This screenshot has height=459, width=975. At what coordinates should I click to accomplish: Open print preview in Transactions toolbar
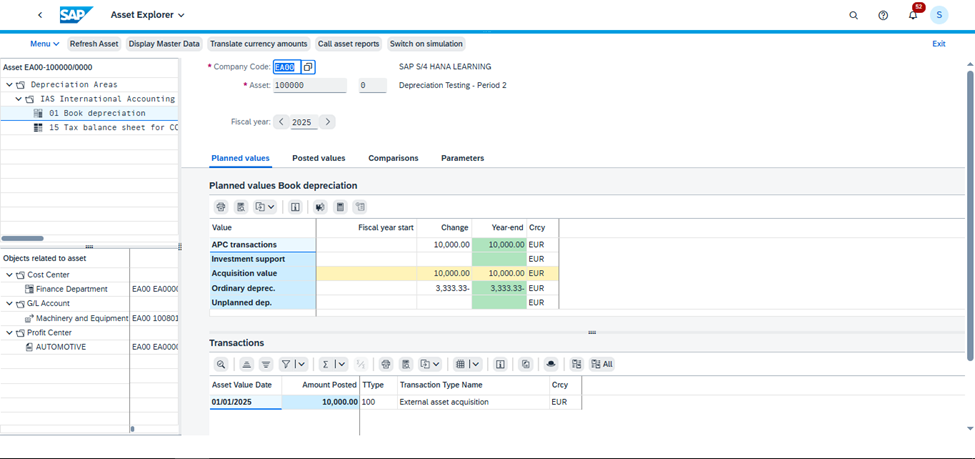406,364
